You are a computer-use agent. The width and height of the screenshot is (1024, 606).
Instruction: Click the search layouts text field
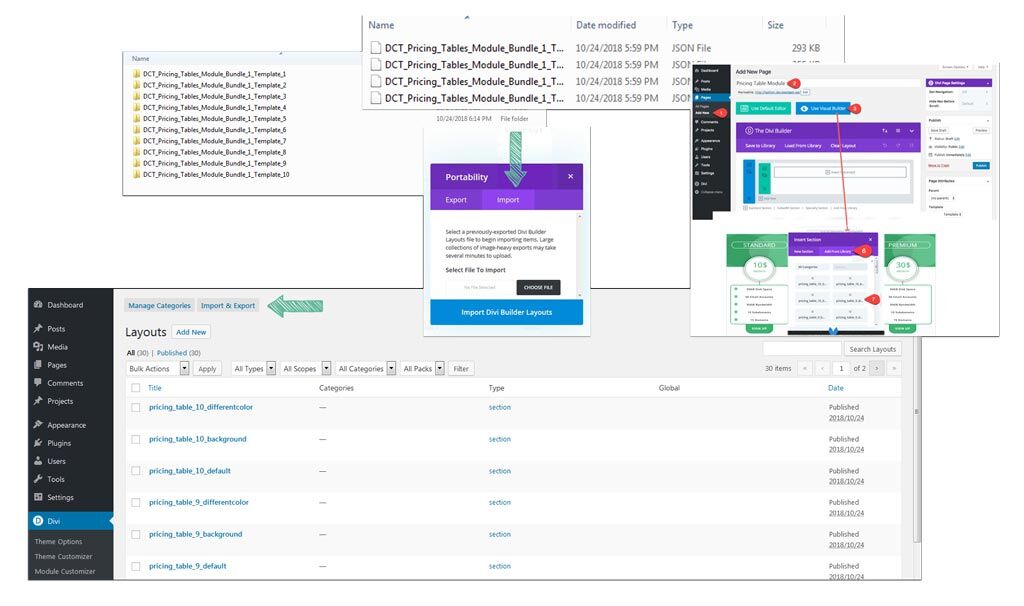pyautogui.click(x=801, y=349)
